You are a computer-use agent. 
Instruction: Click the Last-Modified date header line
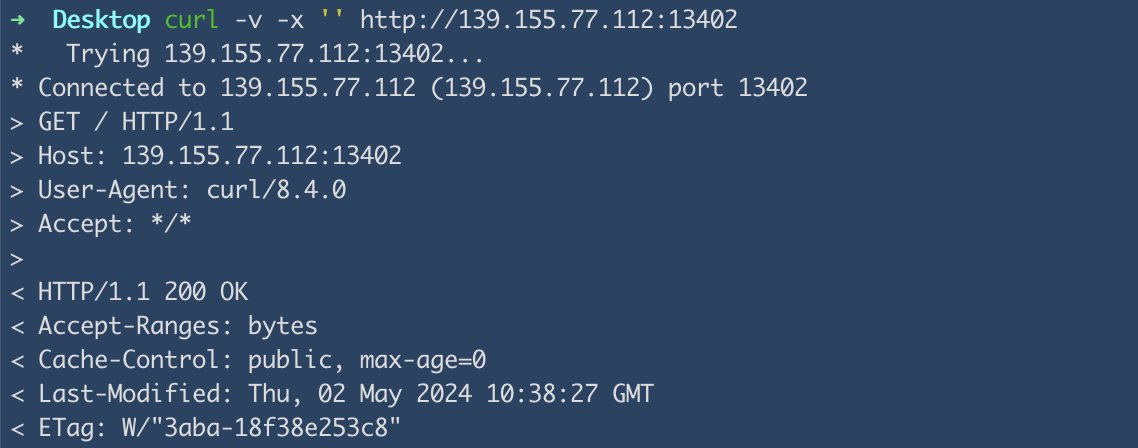345,395
